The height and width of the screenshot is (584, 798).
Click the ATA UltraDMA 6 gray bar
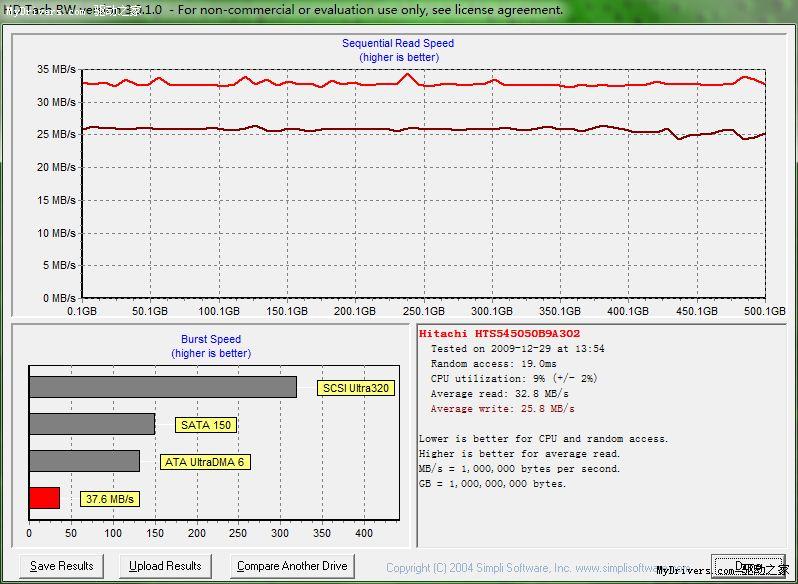(x=84, y=461)
